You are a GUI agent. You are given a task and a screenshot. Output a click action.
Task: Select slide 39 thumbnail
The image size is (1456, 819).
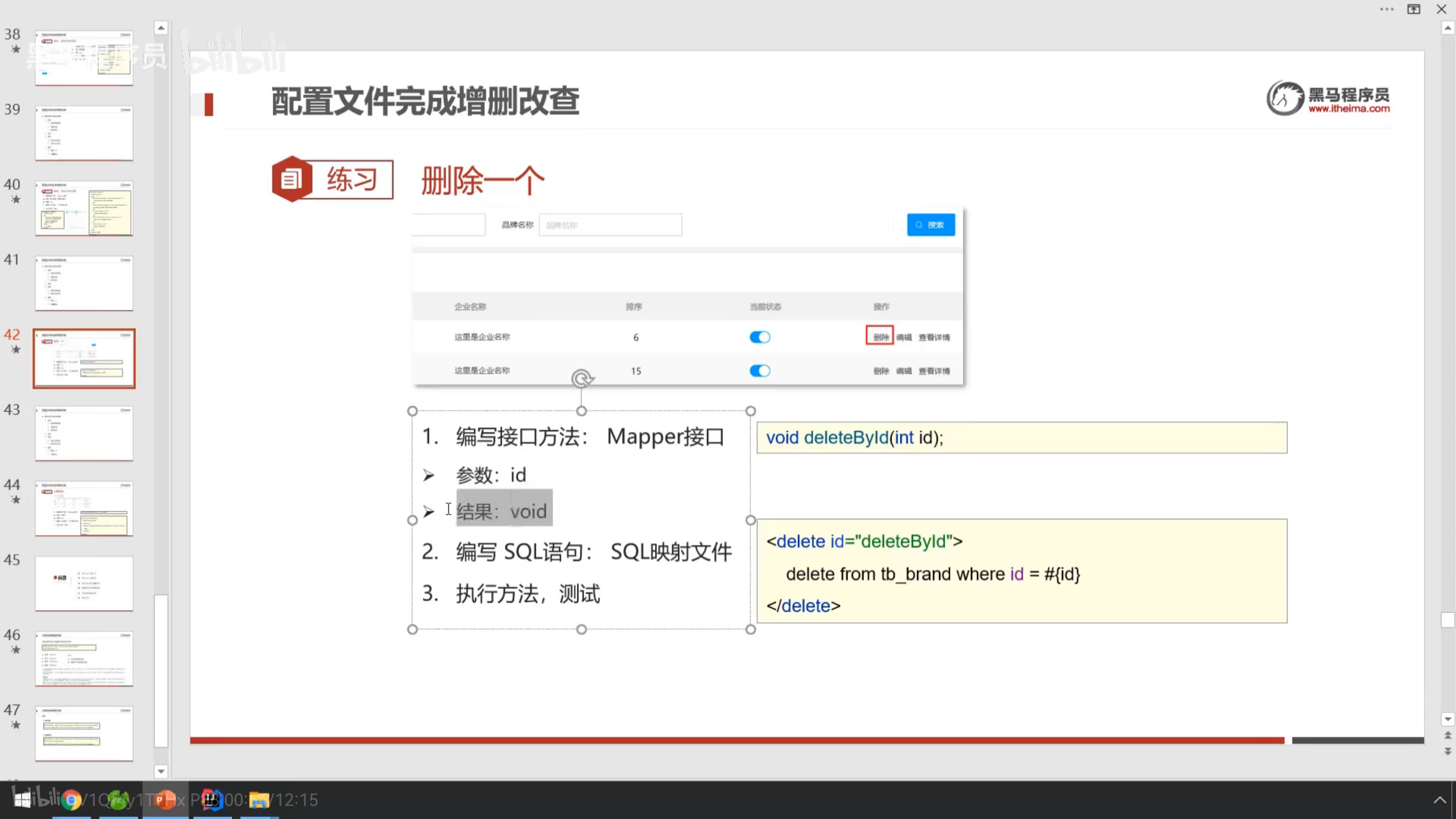84,133
